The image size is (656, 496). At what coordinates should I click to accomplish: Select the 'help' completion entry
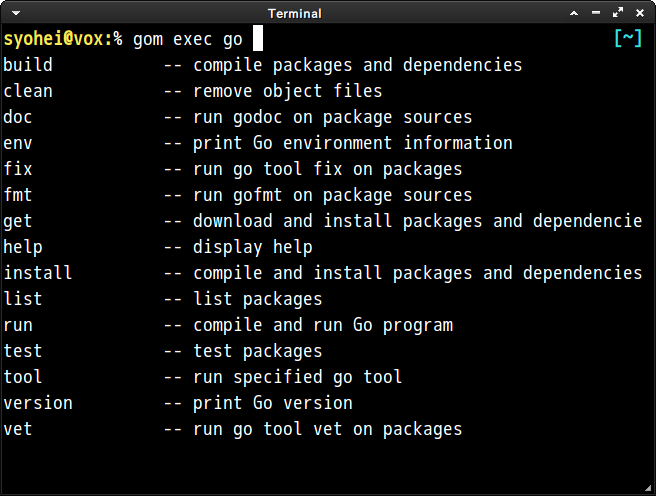point(23,247)
